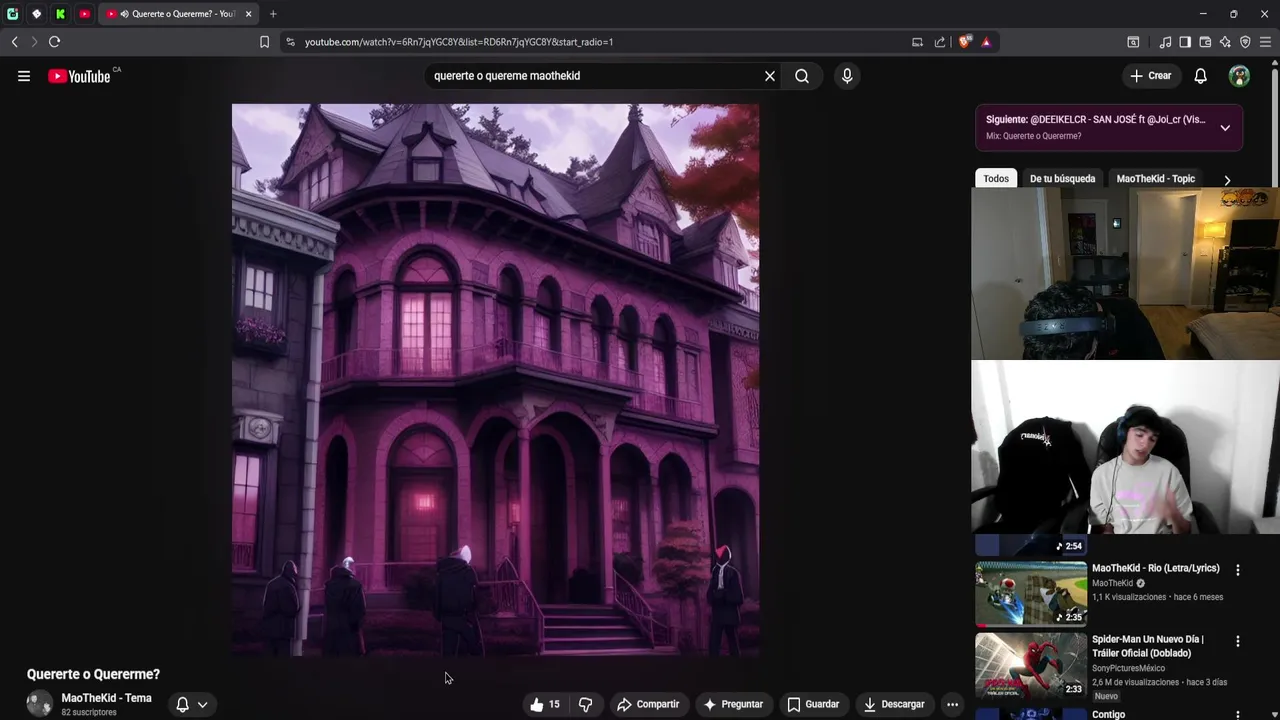Viewport: 1280px width, 720px height.
Task: Open more actions ellipsis under video
Action: [x=952, y=704]
